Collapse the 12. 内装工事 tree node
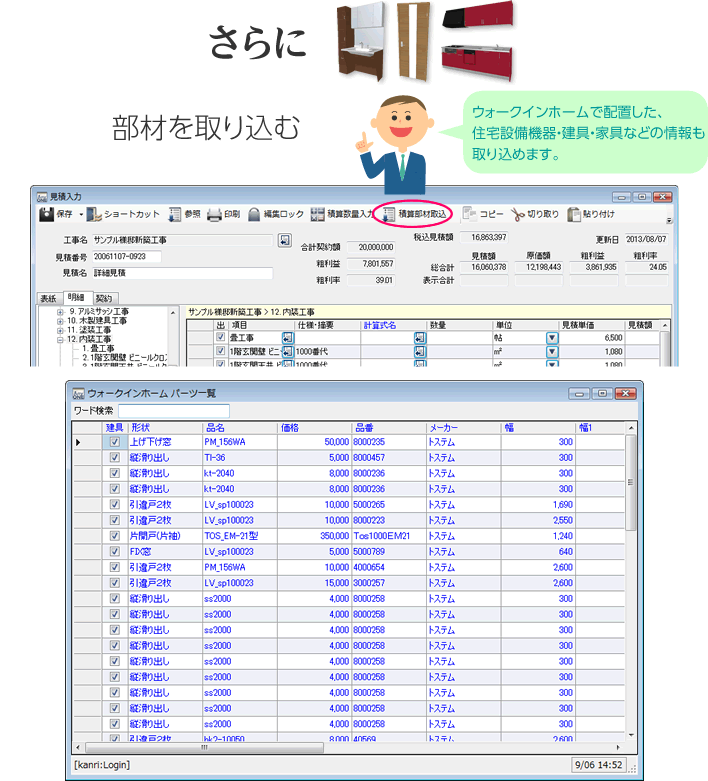 [x=60, y=340]
